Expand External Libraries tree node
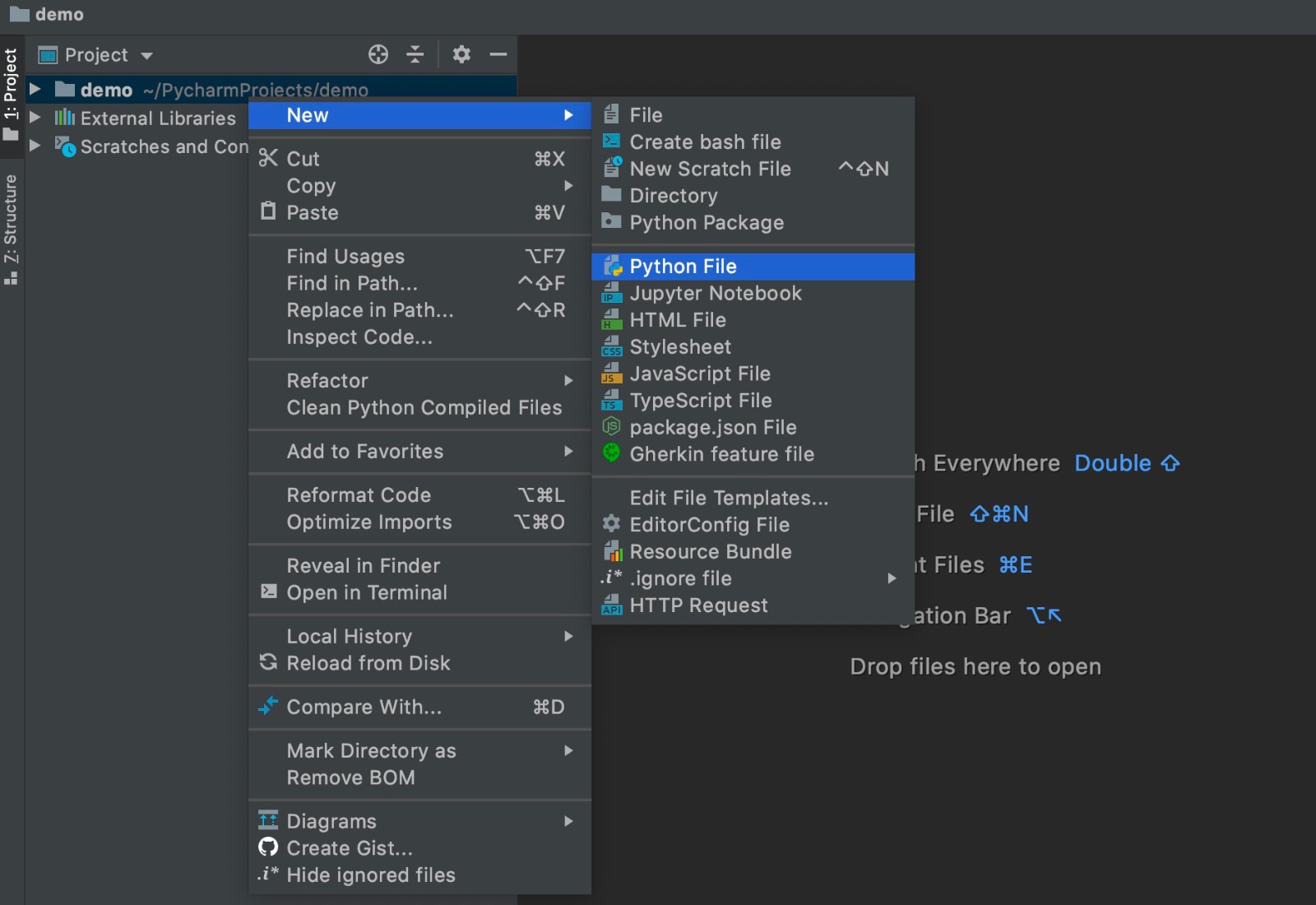This screenshot has height=905, width=1316. (x=35, y=117)
